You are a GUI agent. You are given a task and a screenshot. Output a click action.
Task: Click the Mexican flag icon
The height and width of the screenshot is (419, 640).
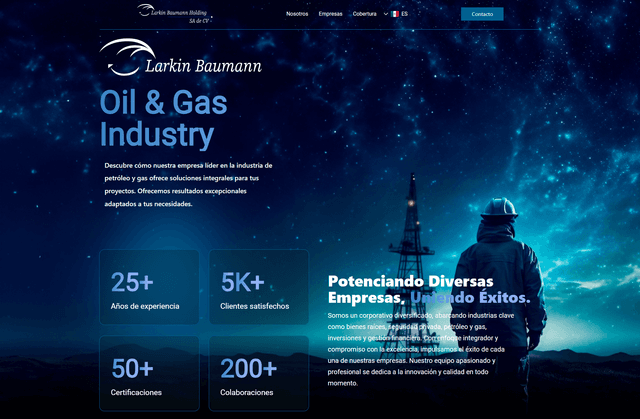click(395, 14)
